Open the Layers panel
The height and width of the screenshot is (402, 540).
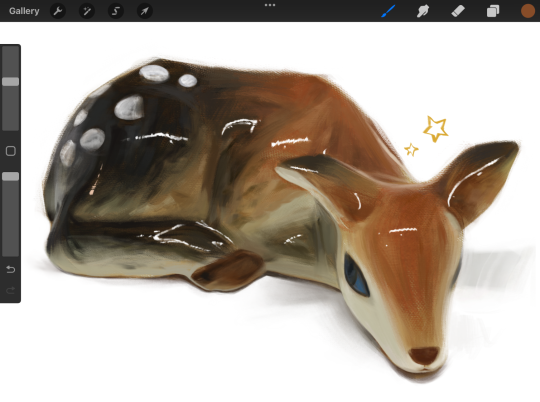coord(493,11)
